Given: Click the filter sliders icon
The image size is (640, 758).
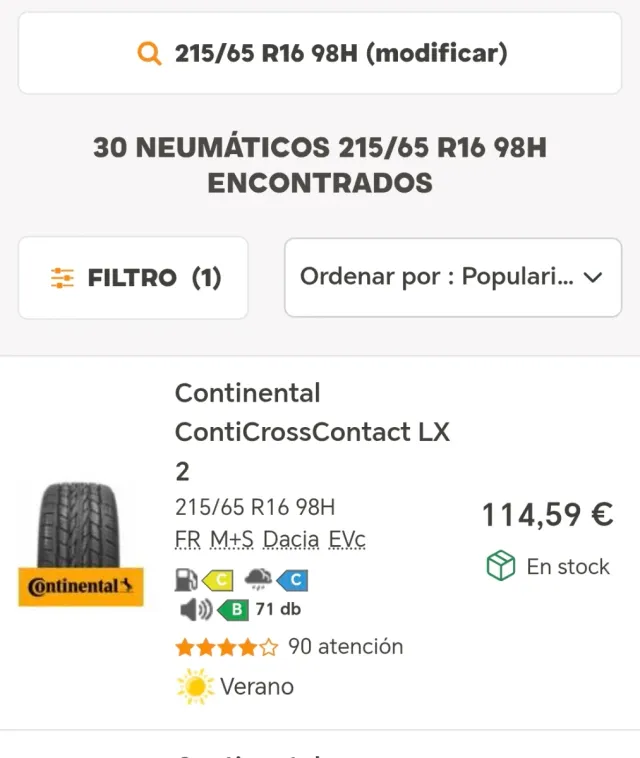Looking at the screenshot, I should pyautogui.click(x=62, y=278).
